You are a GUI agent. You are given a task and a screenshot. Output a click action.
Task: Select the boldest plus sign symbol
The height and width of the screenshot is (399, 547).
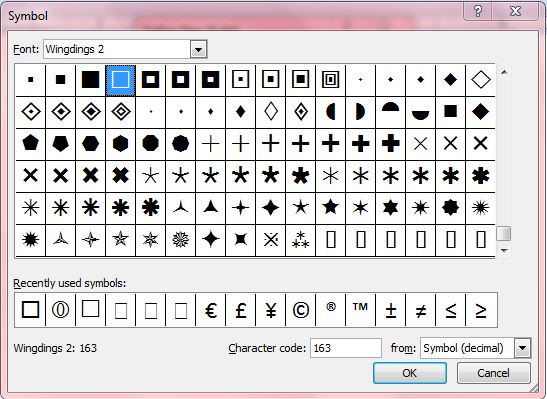(390, 144)
